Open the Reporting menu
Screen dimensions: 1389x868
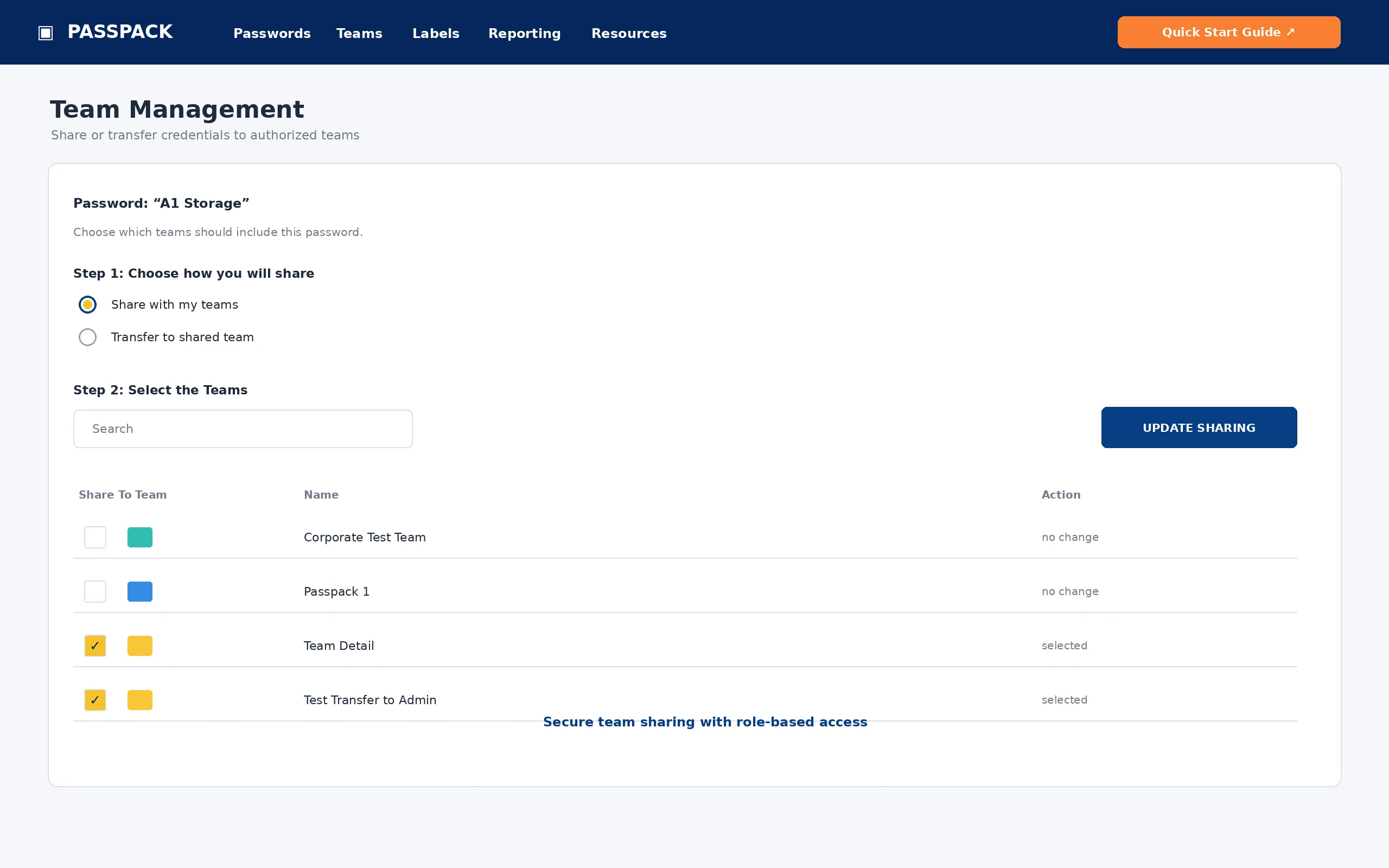(x=524, y=33)
